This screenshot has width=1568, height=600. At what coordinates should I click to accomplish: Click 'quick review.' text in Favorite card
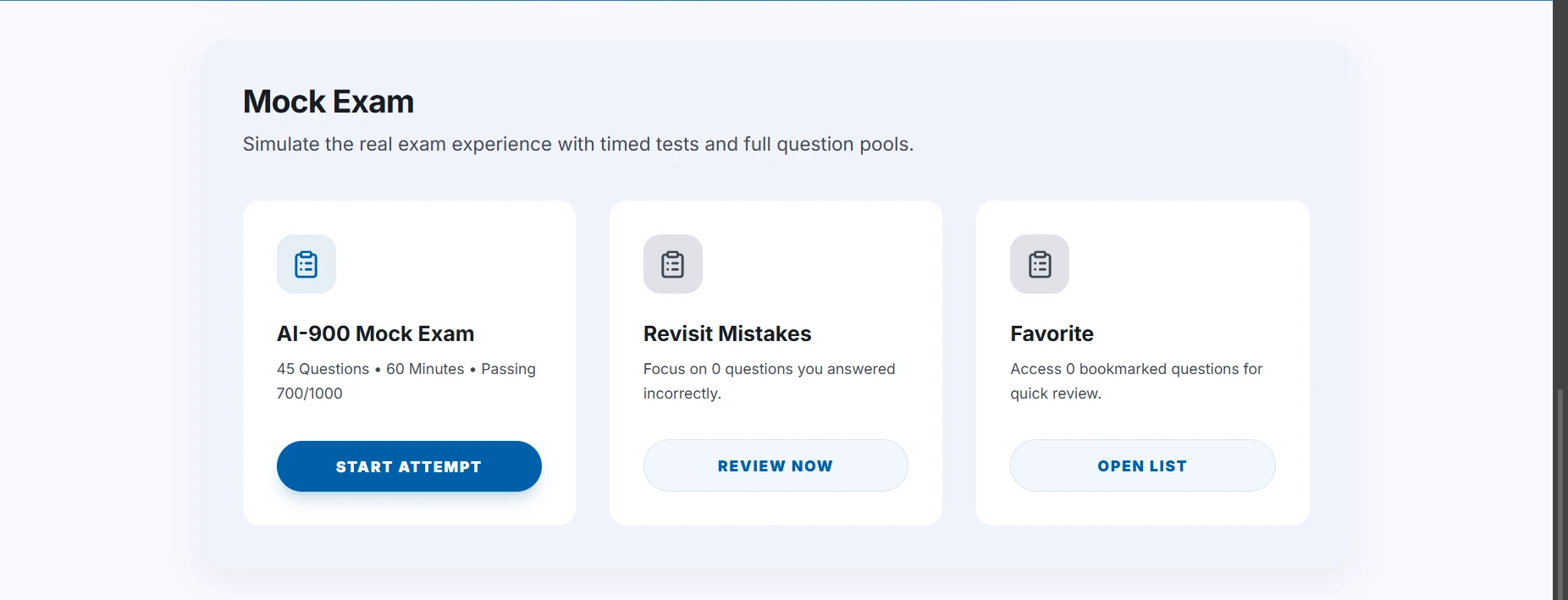click(x=1056, y=394)
